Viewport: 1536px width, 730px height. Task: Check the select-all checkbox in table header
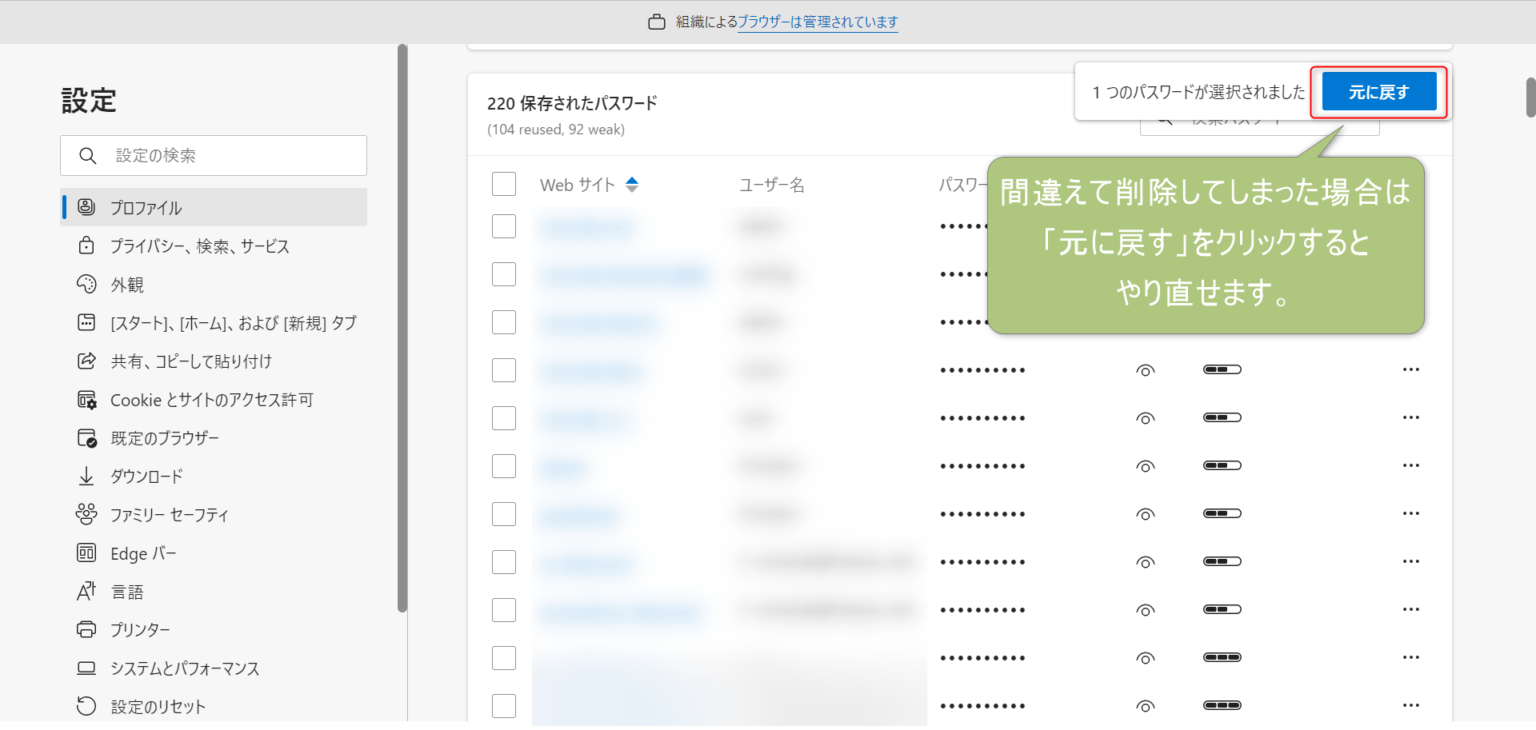pyautogui.click(x=504, y=184)
